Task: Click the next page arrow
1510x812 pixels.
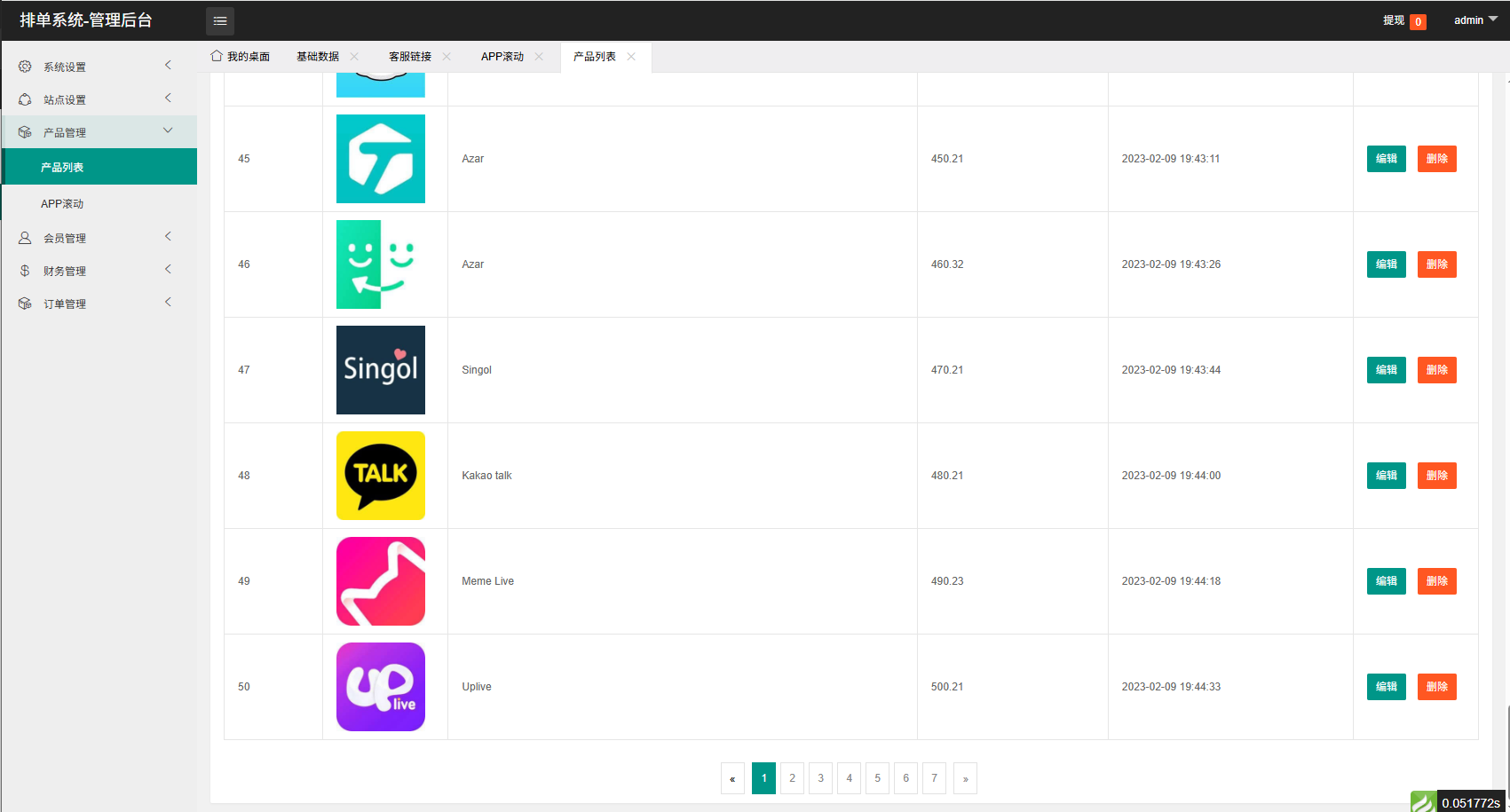Action: [965, 778]
